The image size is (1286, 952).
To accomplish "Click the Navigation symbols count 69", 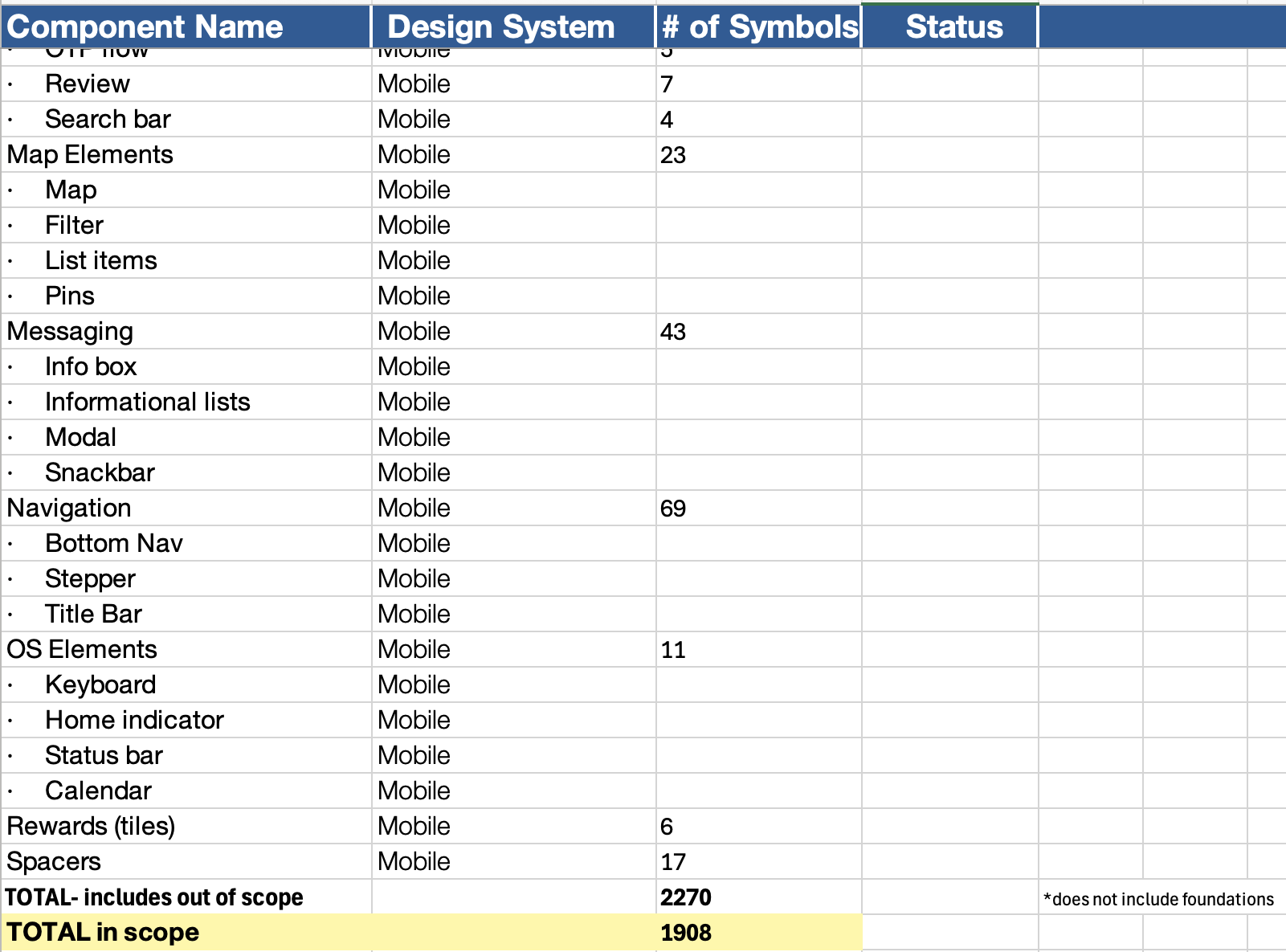I will click(x=673, y=509).
